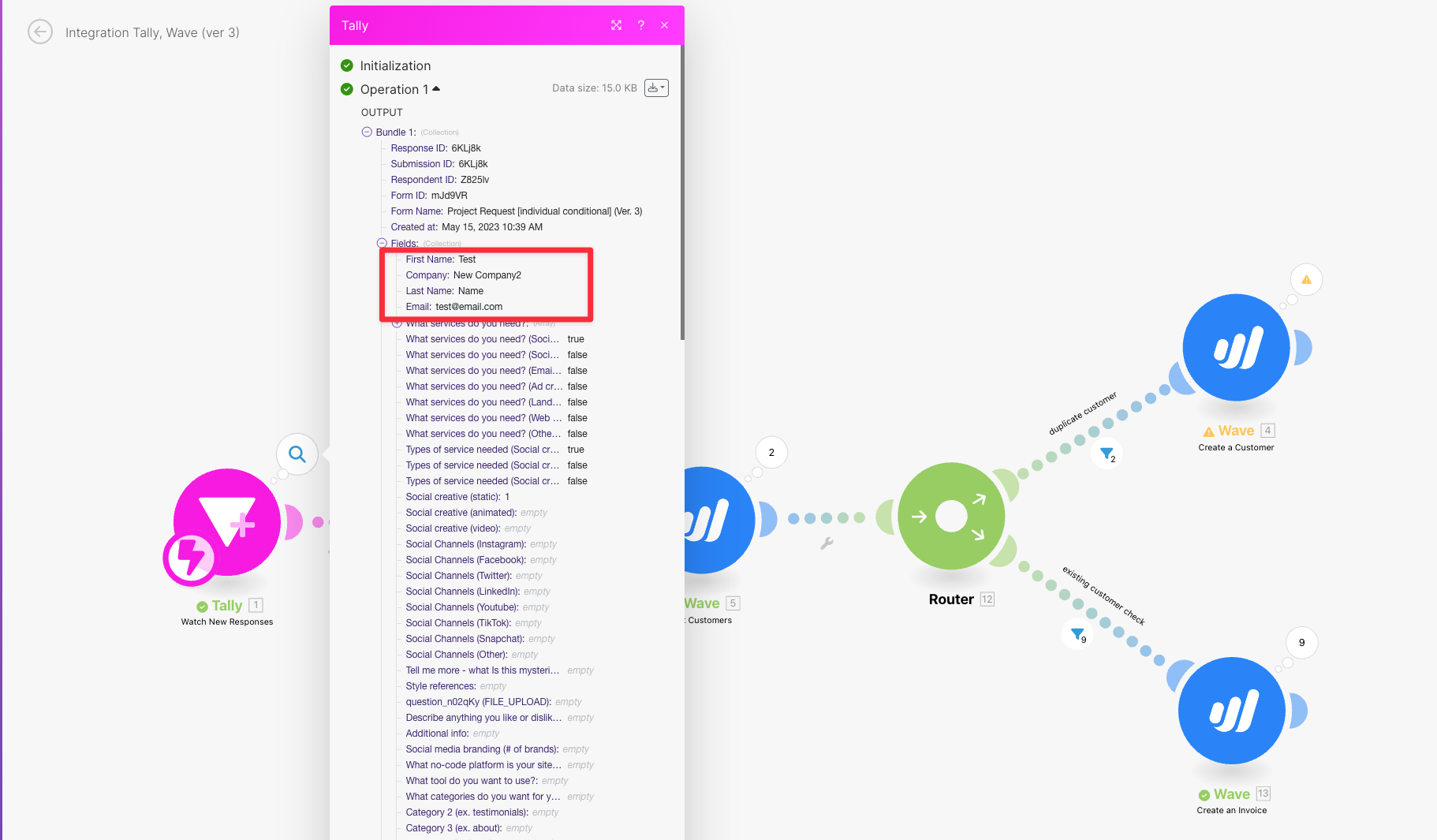Open the duplicate customer filter icon
The height and width of the screenshot is (840, 1437).
(x=1107, y=454)
